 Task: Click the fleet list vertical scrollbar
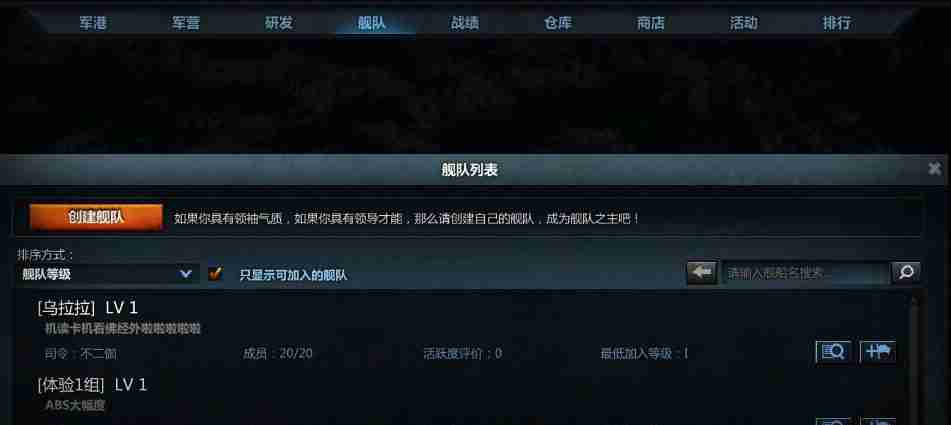[915, 358]
